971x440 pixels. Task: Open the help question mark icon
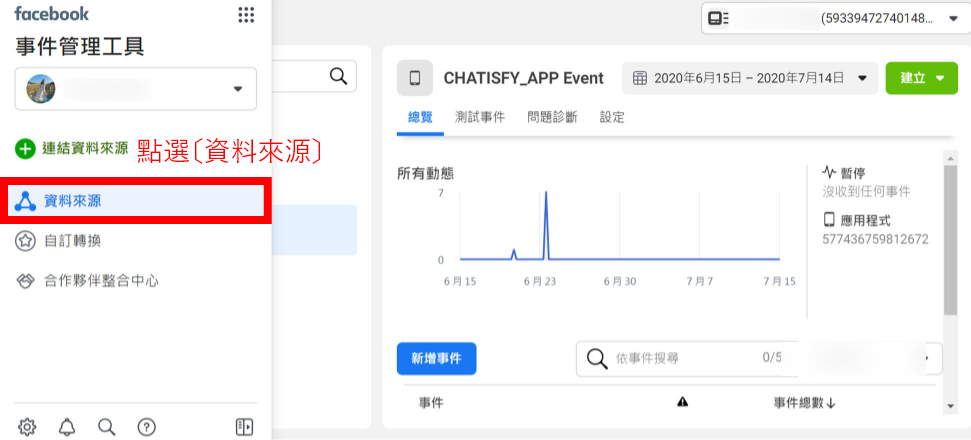146,427
